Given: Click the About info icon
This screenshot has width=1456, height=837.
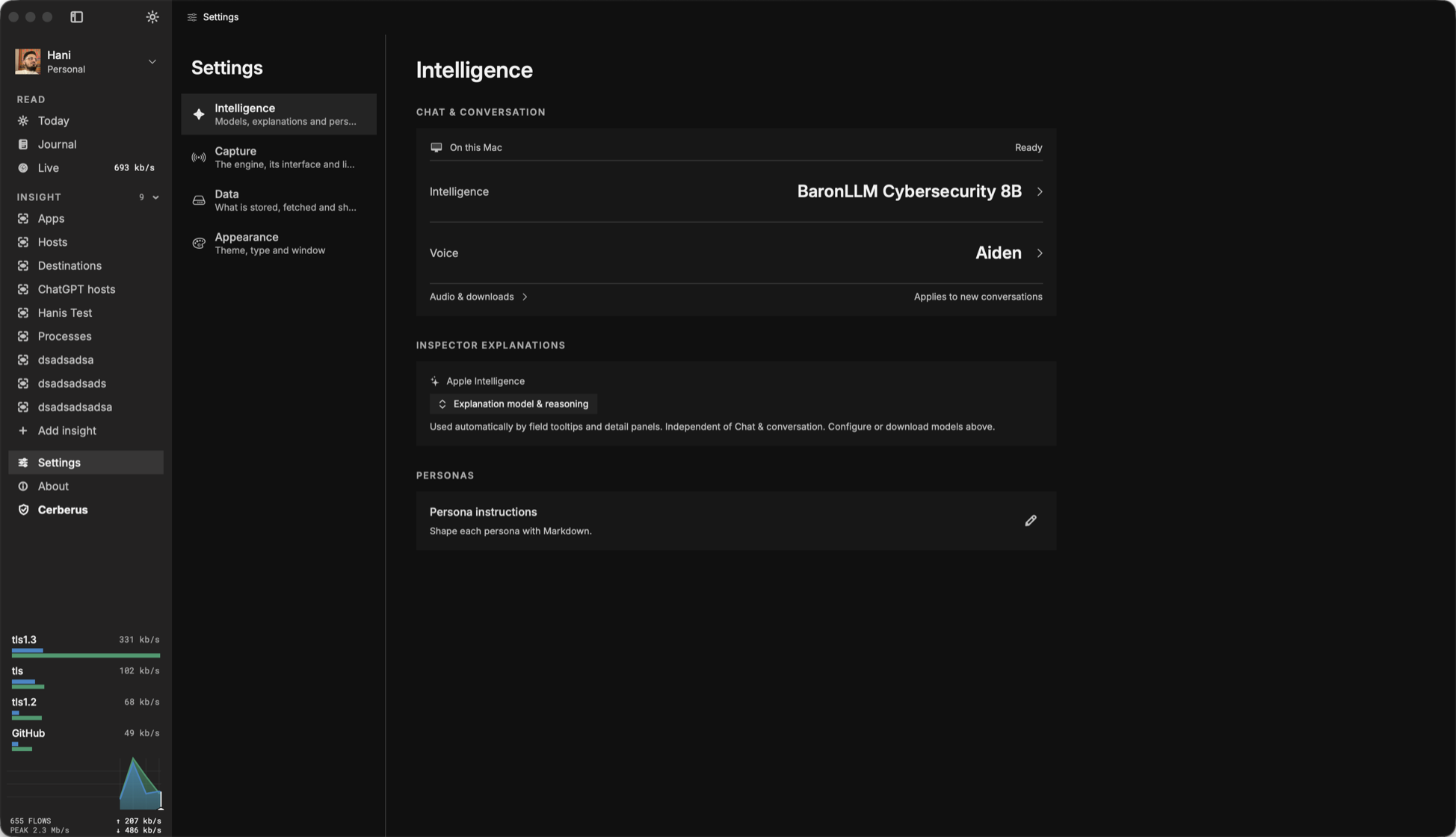Looking at the screenshot, I should click(23, 486).
